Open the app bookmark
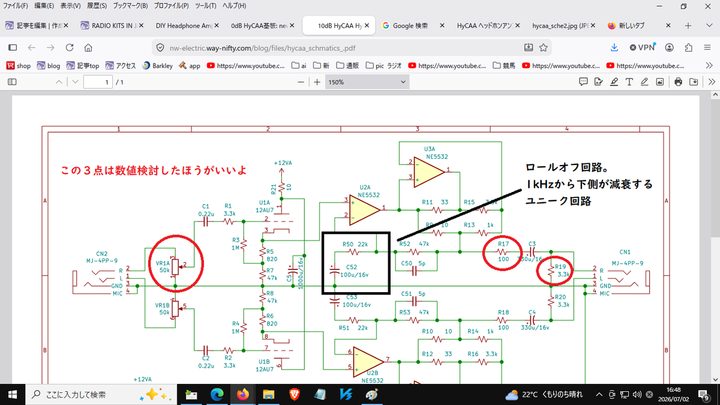Viewport: 720px width, 405px height. pyautogui.click(x=190, y=66)
